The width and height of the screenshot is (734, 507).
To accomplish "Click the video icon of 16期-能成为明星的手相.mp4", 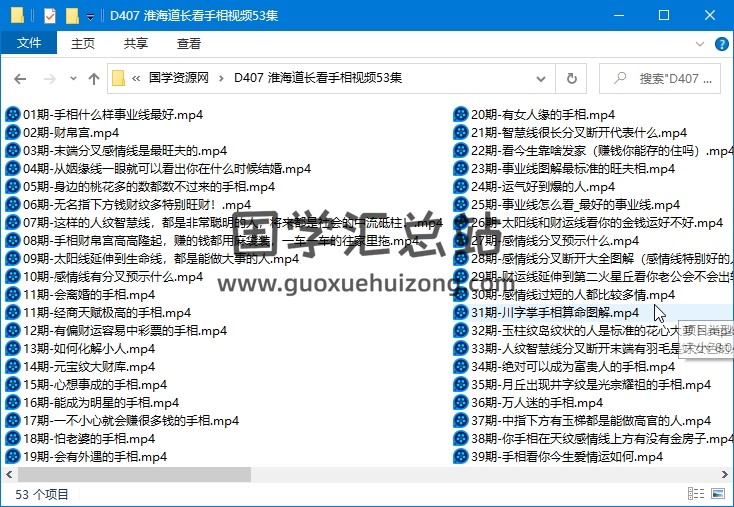I will (x=13, y=403).
